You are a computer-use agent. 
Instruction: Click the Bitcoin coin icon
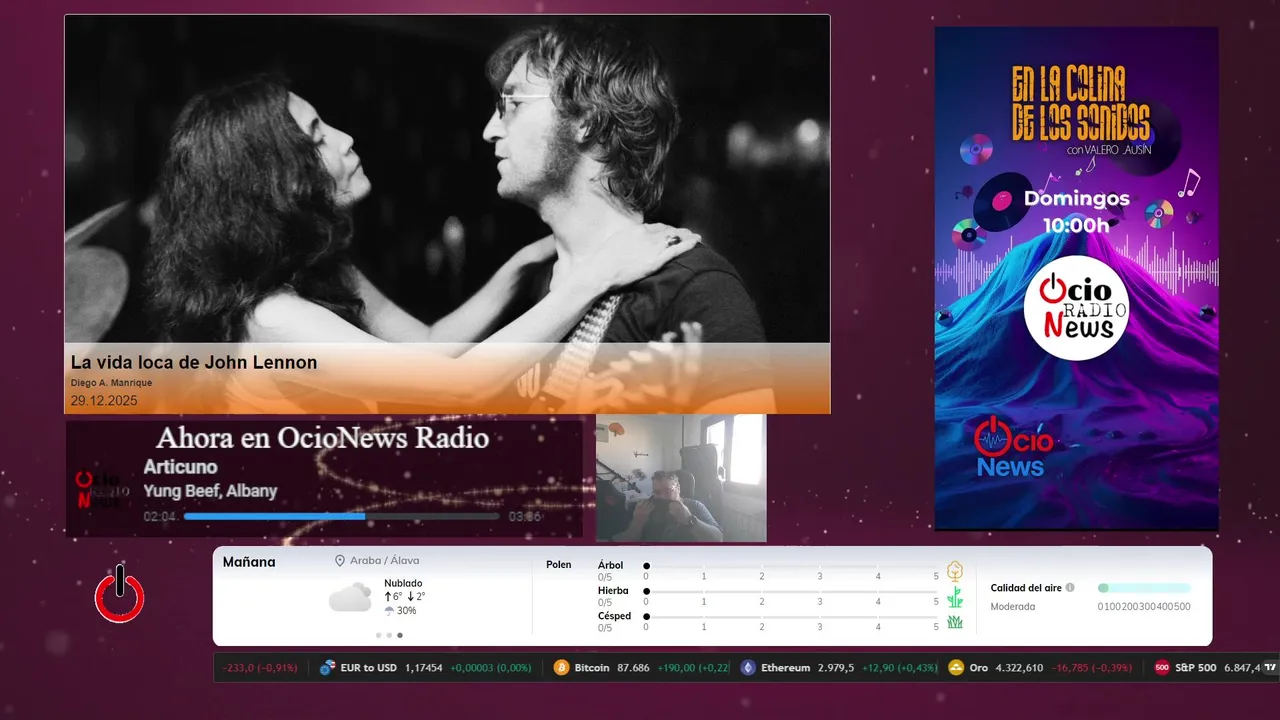pos(561,668)
